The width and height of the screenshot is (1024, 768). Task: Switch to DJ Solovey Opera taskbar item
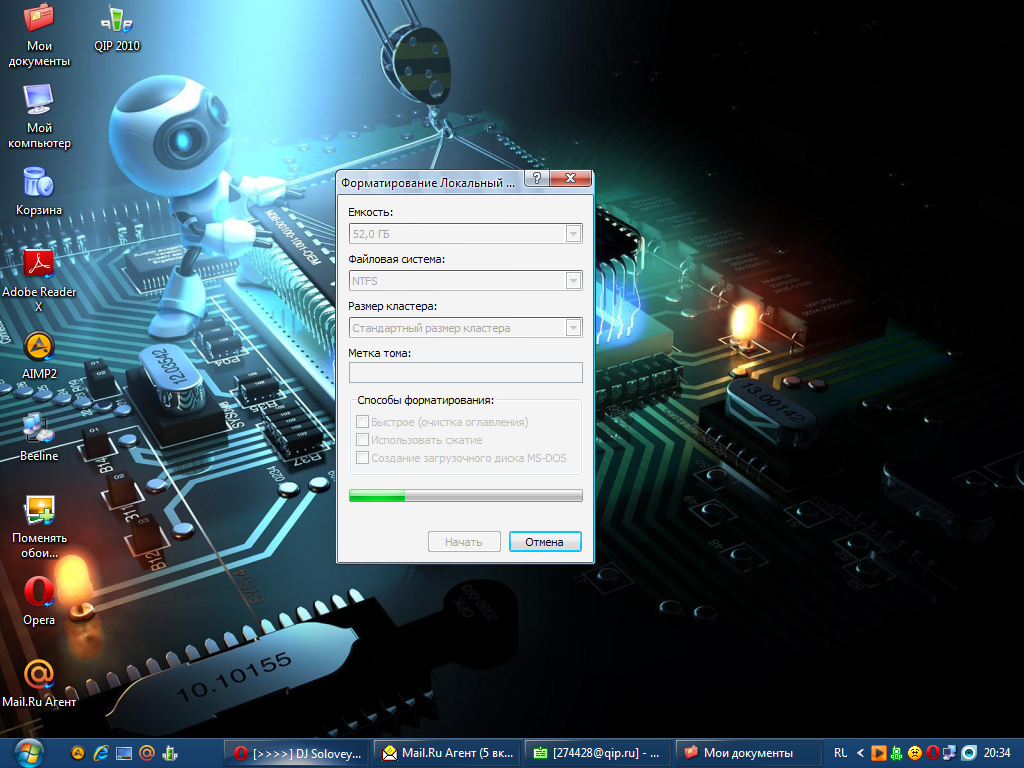coord(296,753)
